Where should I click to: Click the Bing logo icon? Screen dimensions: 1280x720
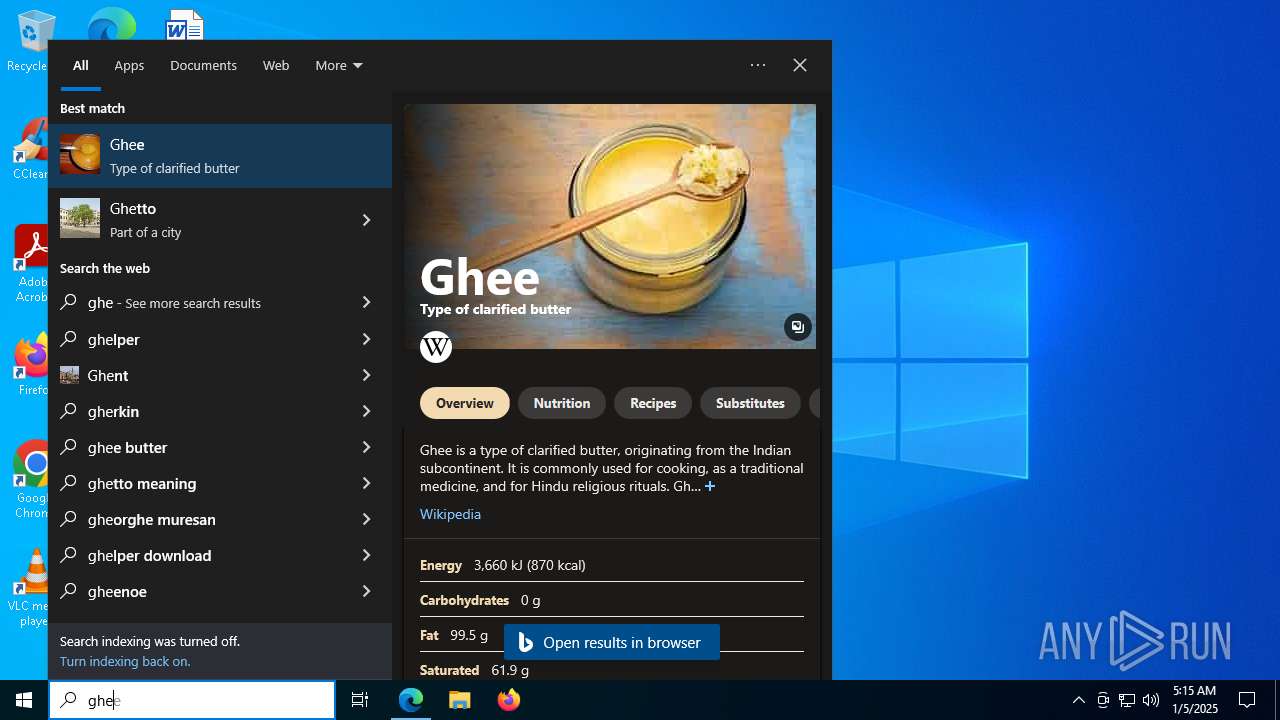(526, 642)
